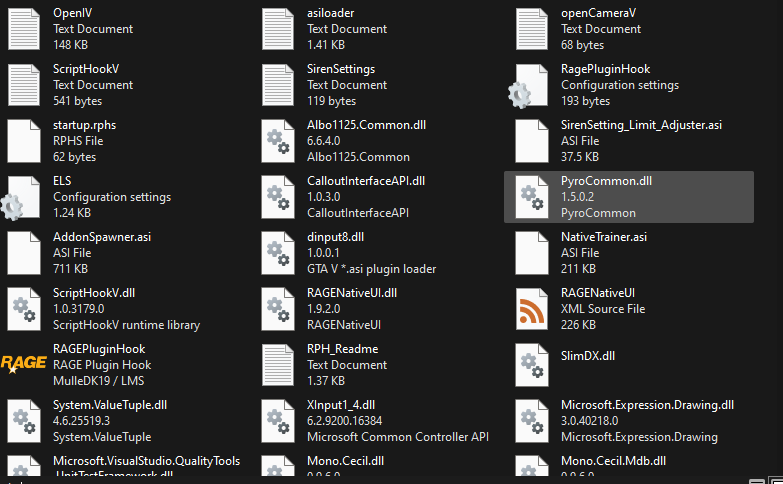
Task: Select the 'asiloader' file name
Action: pyautogui.click(x=331, y=13)
